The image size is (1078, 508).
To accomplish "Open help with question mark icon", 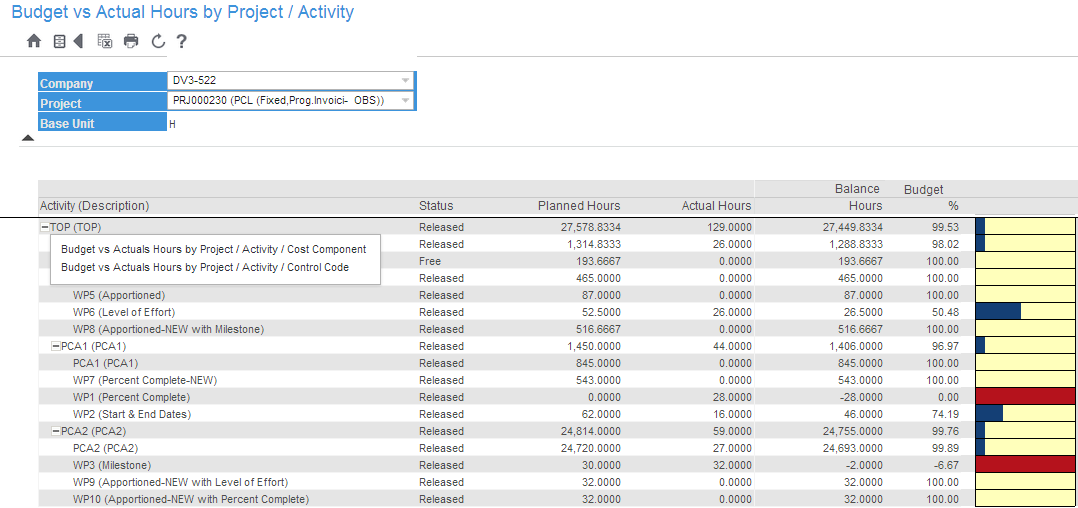I will click(x=181, y=41).
